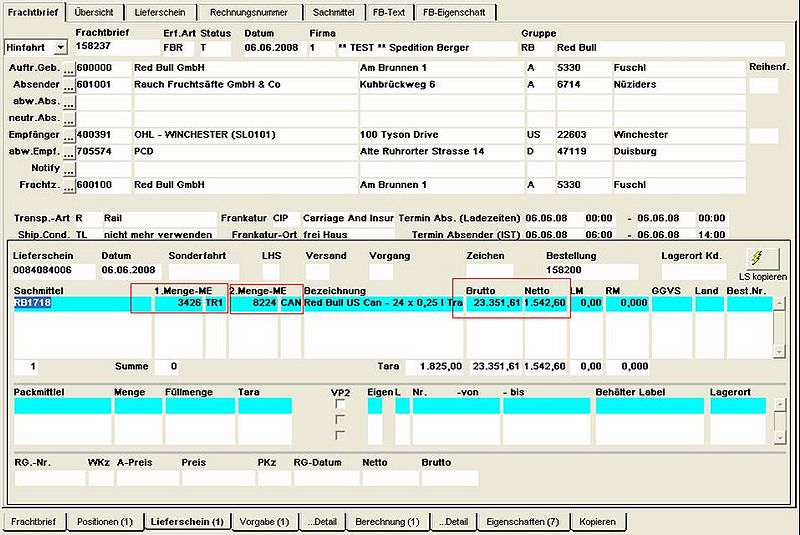Click Sachmittel list scroll down arrow
Screen dimensions: 800x535
[x=779, y=351]
